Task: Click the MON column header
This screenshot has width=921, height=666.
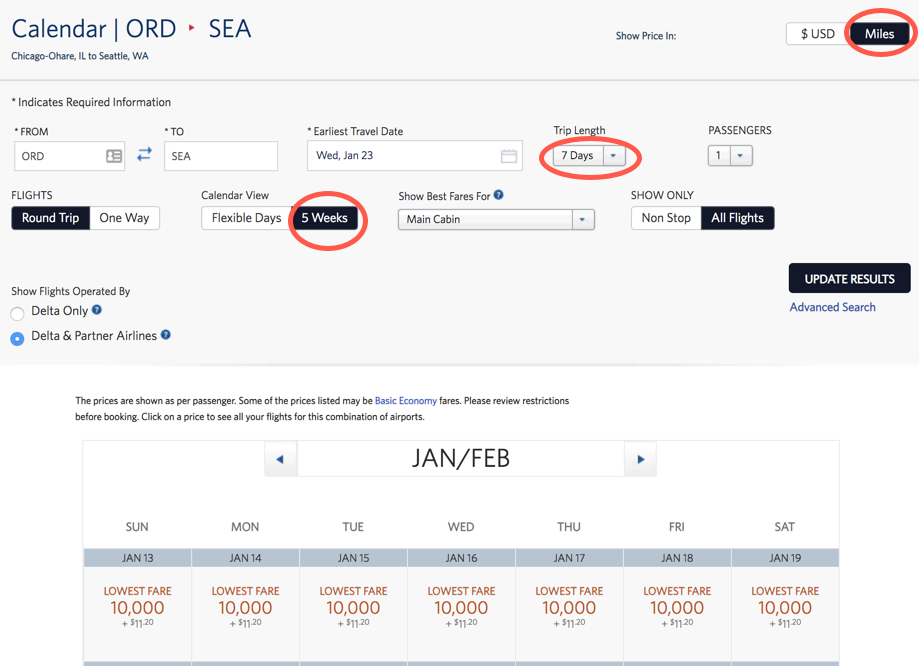Action: click(x=245, y=527)
